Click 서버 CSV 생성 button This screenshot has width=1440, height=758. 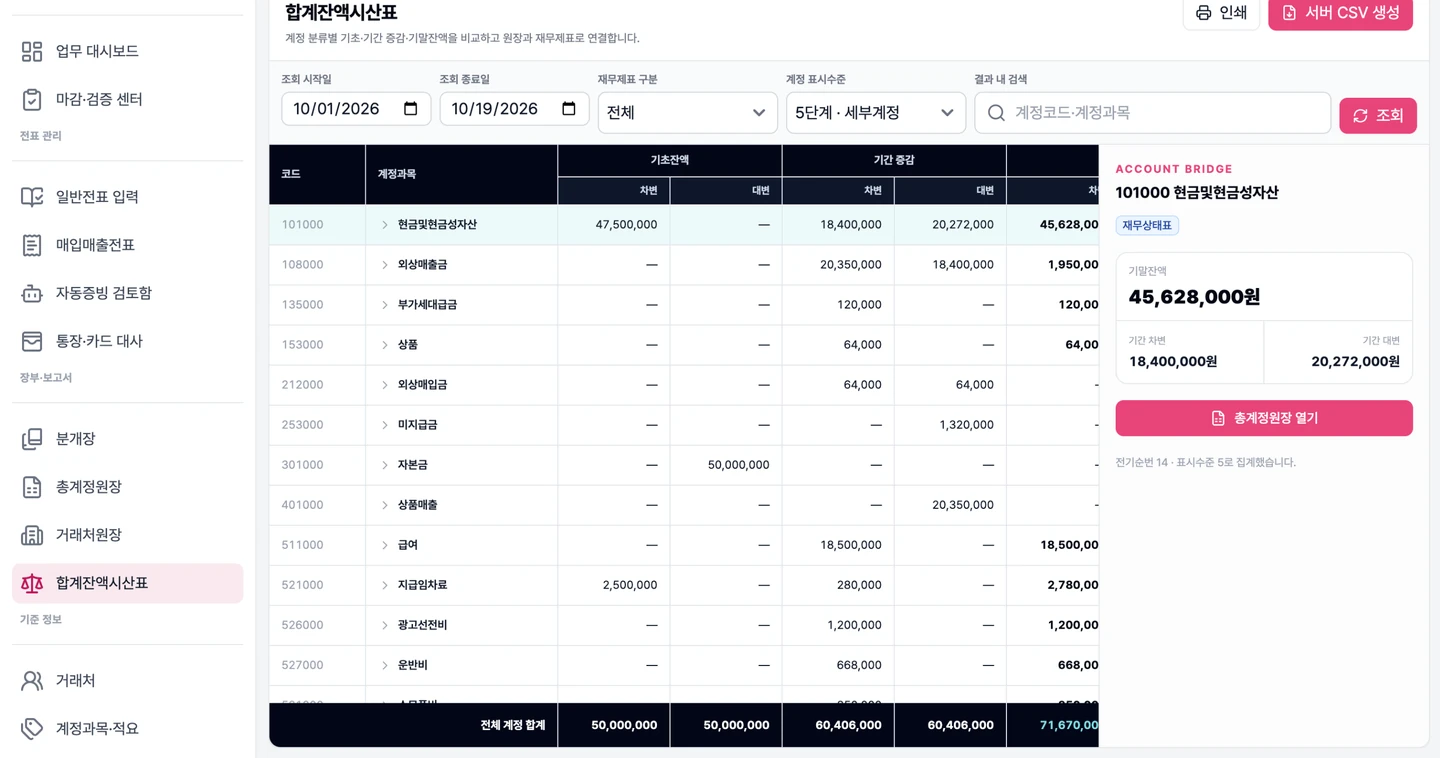(x=1340, y=13)
